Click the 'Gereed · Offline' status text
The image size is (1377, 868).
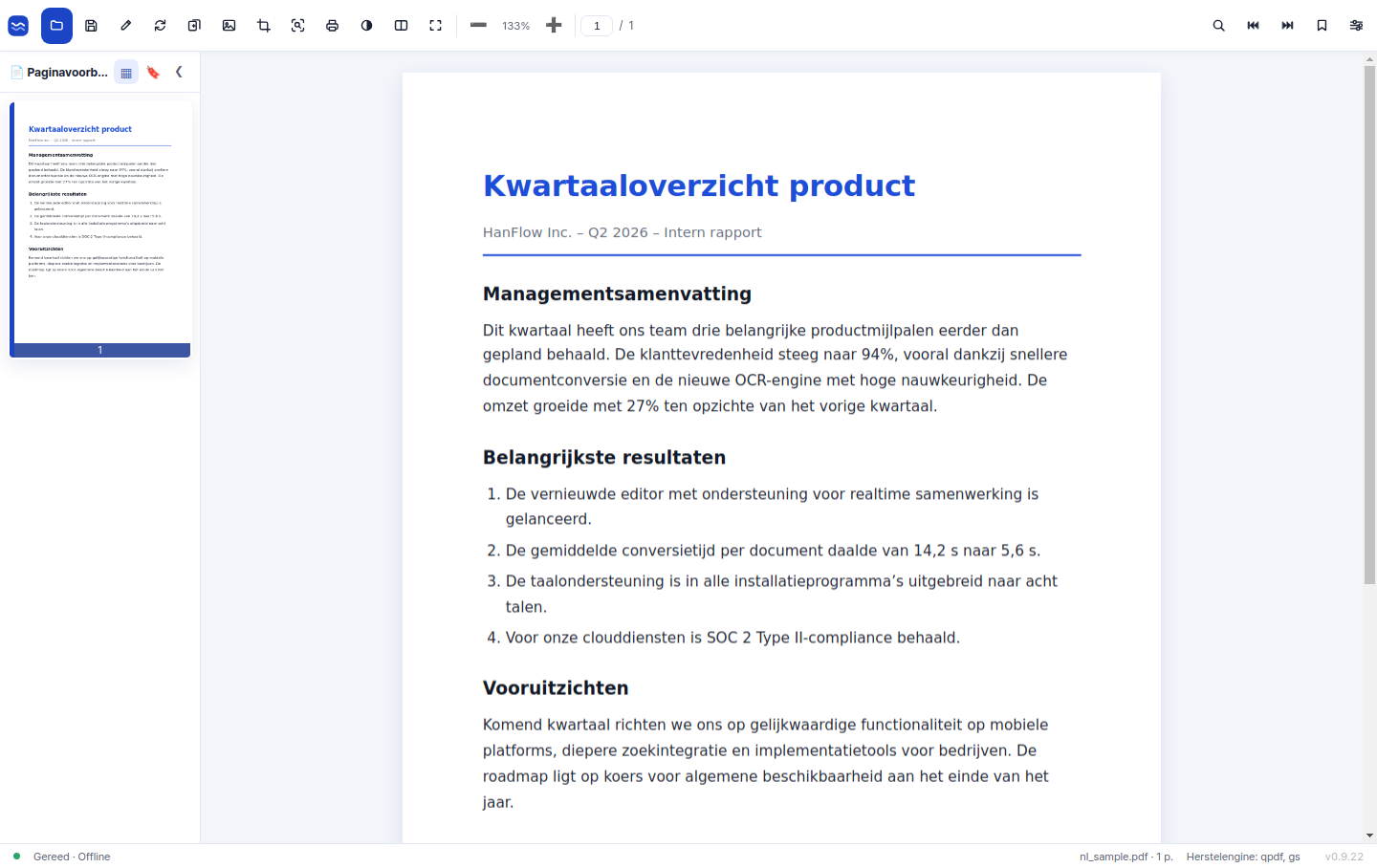coord(72,857)
